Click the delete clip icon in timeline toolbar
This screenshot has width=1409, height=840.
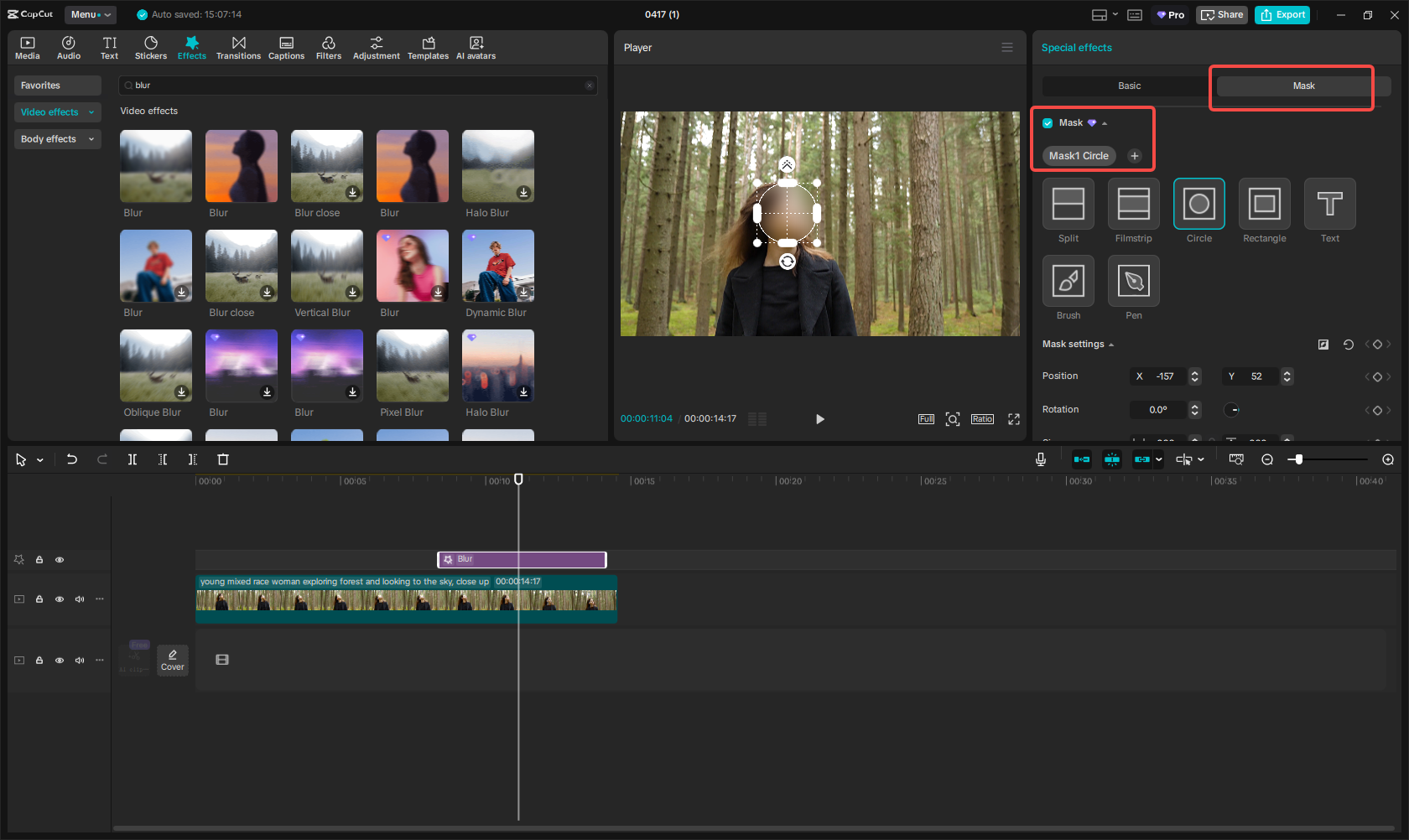coord(223,459)
